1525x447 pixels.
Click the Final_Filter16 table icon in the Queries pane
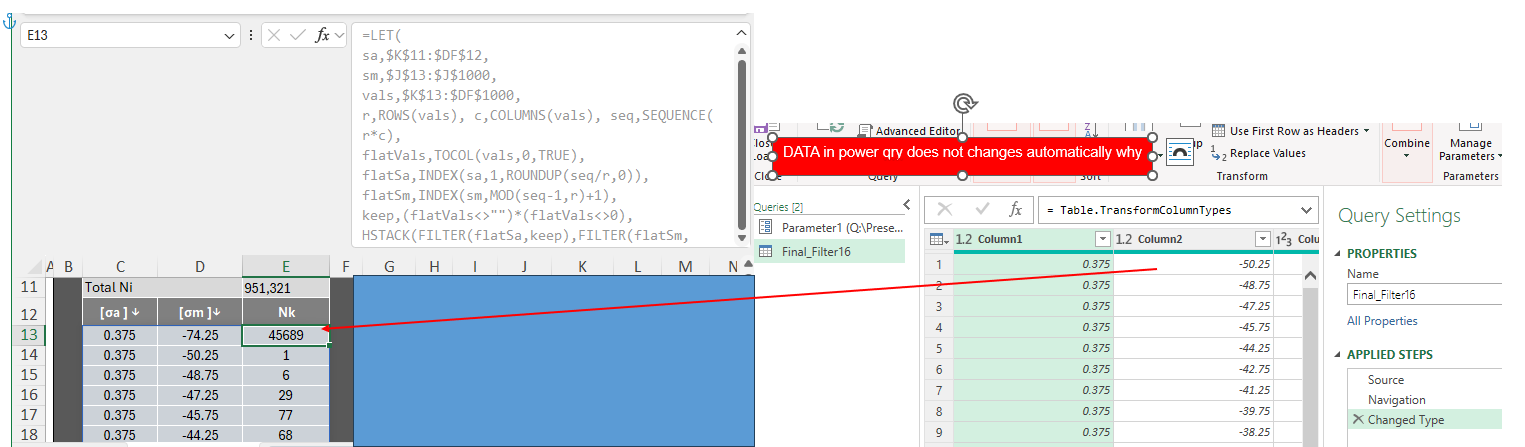pos(765,252)
